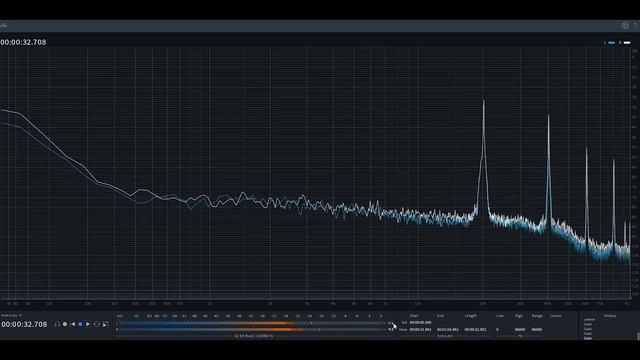Click the top-left 00:00:32.708 time readout
Viewport: 640px width, 360px height.
click(23, 42)
